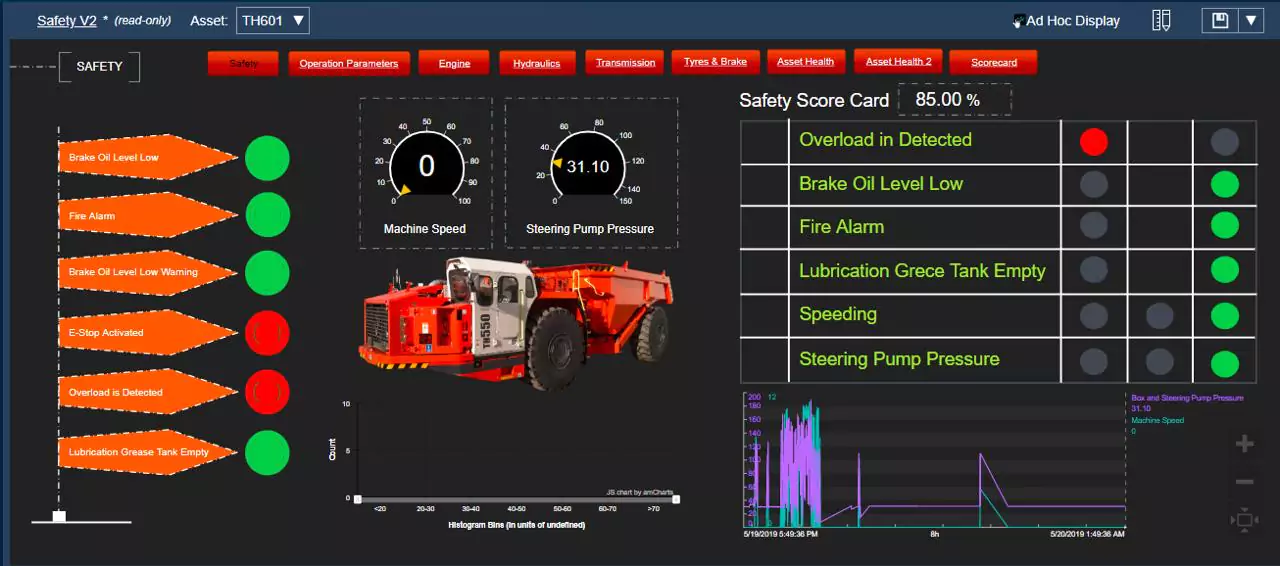Click the red Overload in Detected indicator

pyautogui.click(x=1094, y=141)
